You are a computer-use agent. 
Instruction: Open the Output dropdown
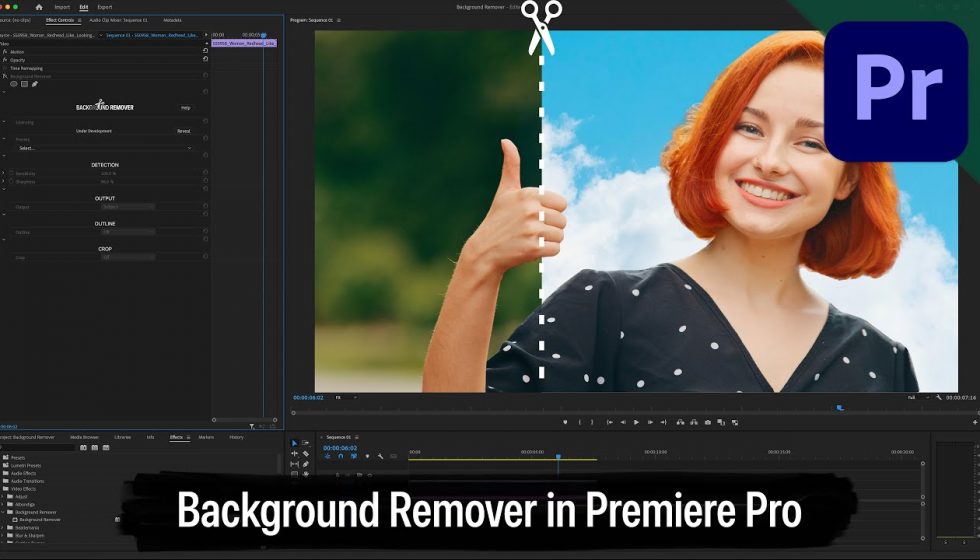(x=128, y=206)
